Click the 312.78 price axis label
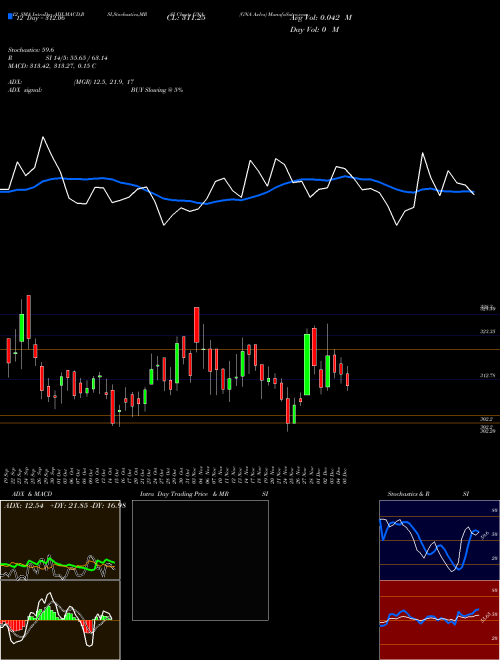 point(488,375)
